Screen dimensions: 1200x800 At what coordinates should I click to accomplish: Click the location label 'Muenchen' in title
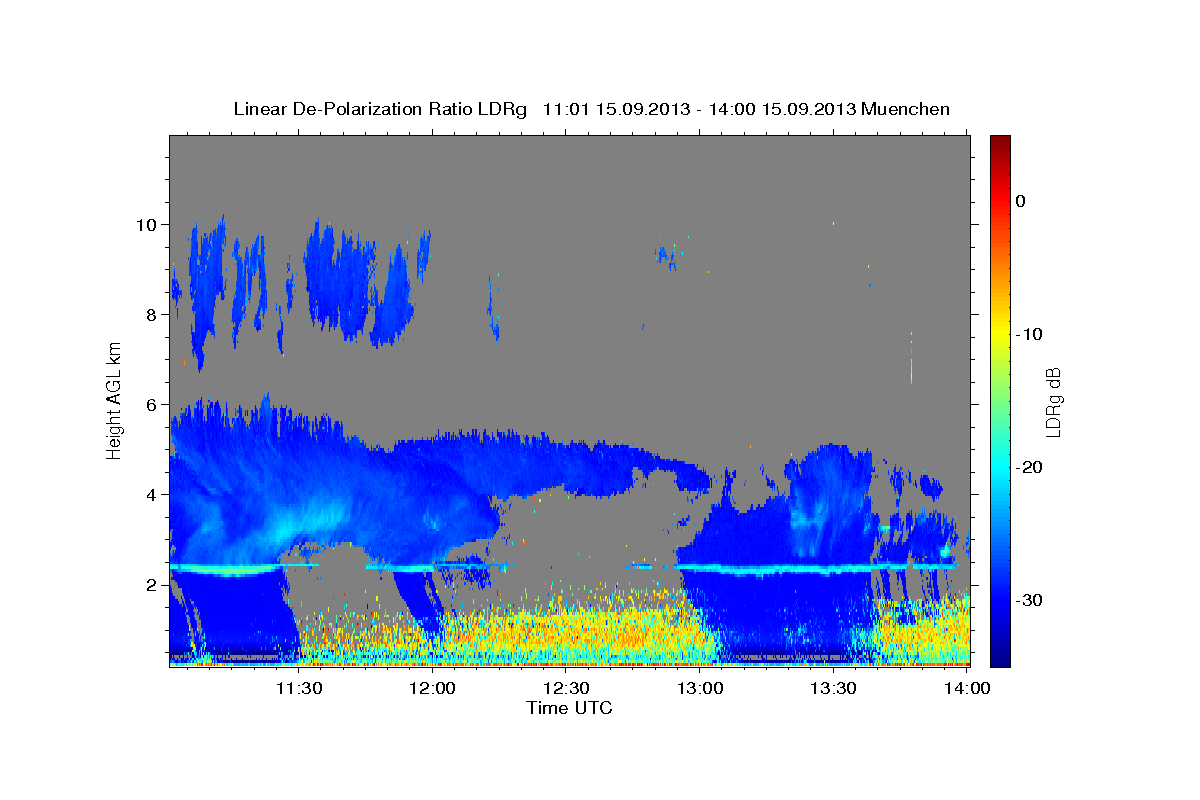click(x=906, y=109)
